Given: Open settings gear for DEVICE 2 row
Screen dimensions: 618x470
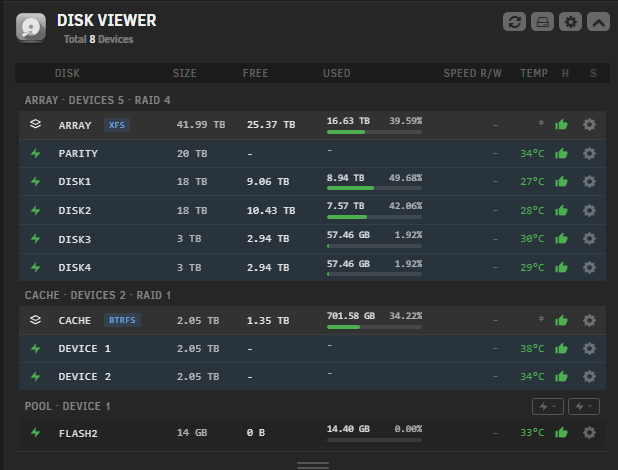Looking at the screenshot, I should pyautogui.click(x=589, y=377).
